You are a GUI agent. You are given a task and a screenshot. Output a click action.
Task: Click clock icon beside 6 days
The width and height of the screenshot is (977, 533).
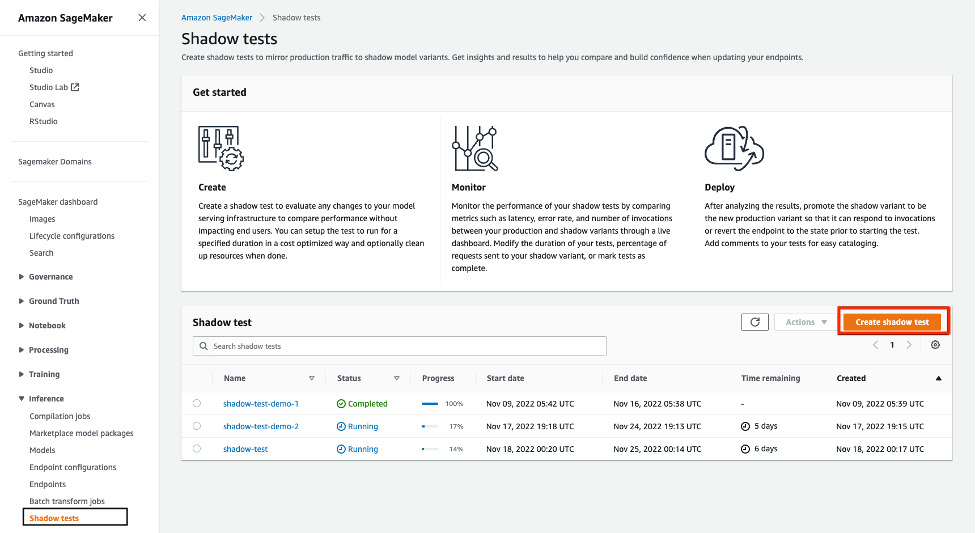[745, 449]
